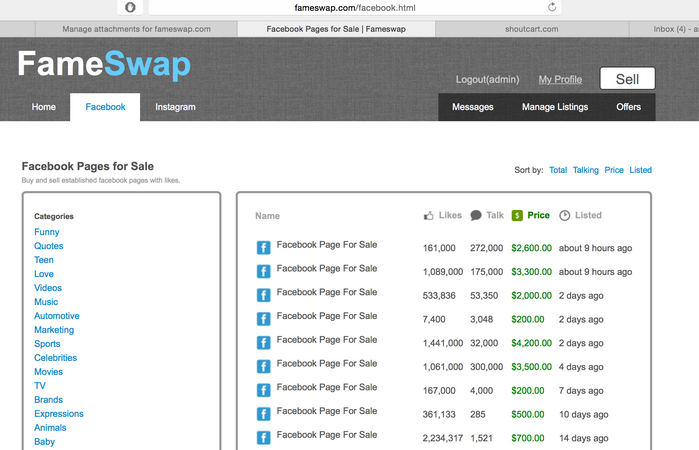Click the green dollar Price column icon
699x450 pixels.
click(x=517, y=215)
